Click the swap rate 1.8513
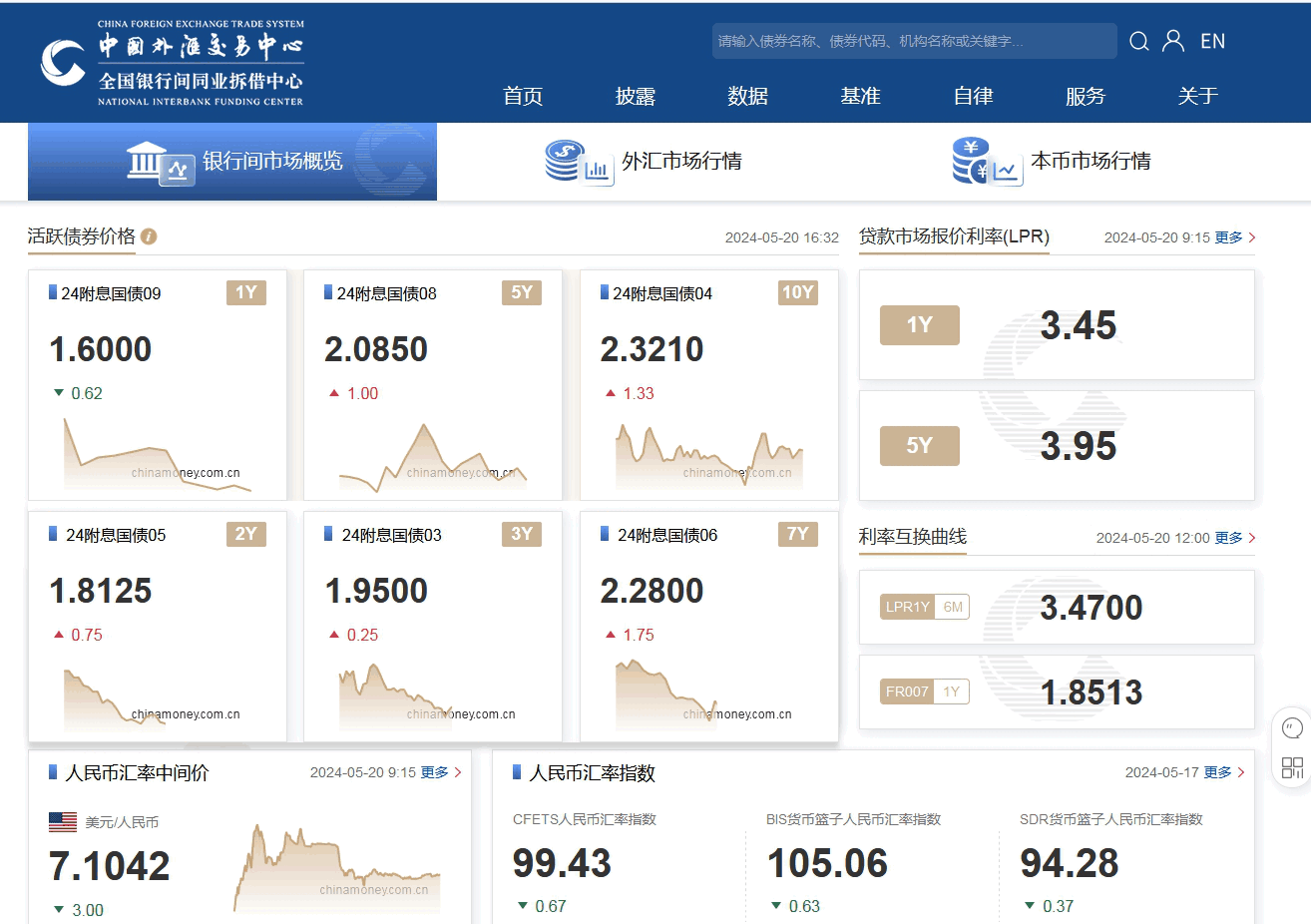This screenshot has width=1311, height=924. pos(1092,693)
